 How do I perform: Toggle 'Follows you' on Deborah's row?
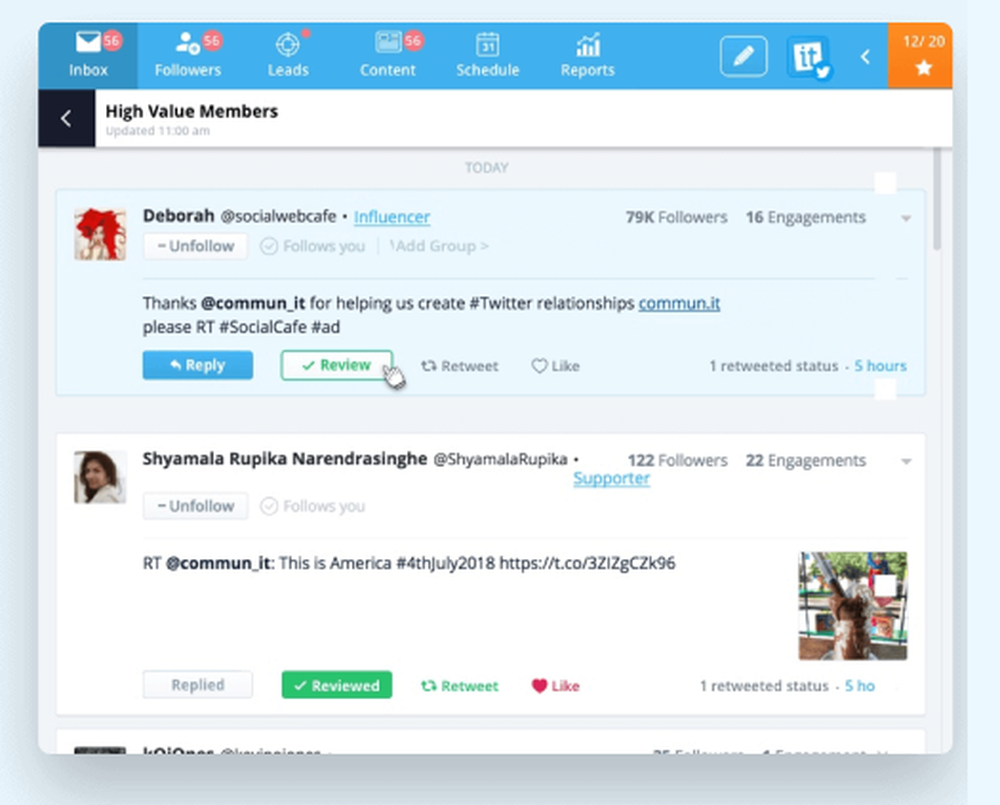pyautogui.click(x=312, y=246)
